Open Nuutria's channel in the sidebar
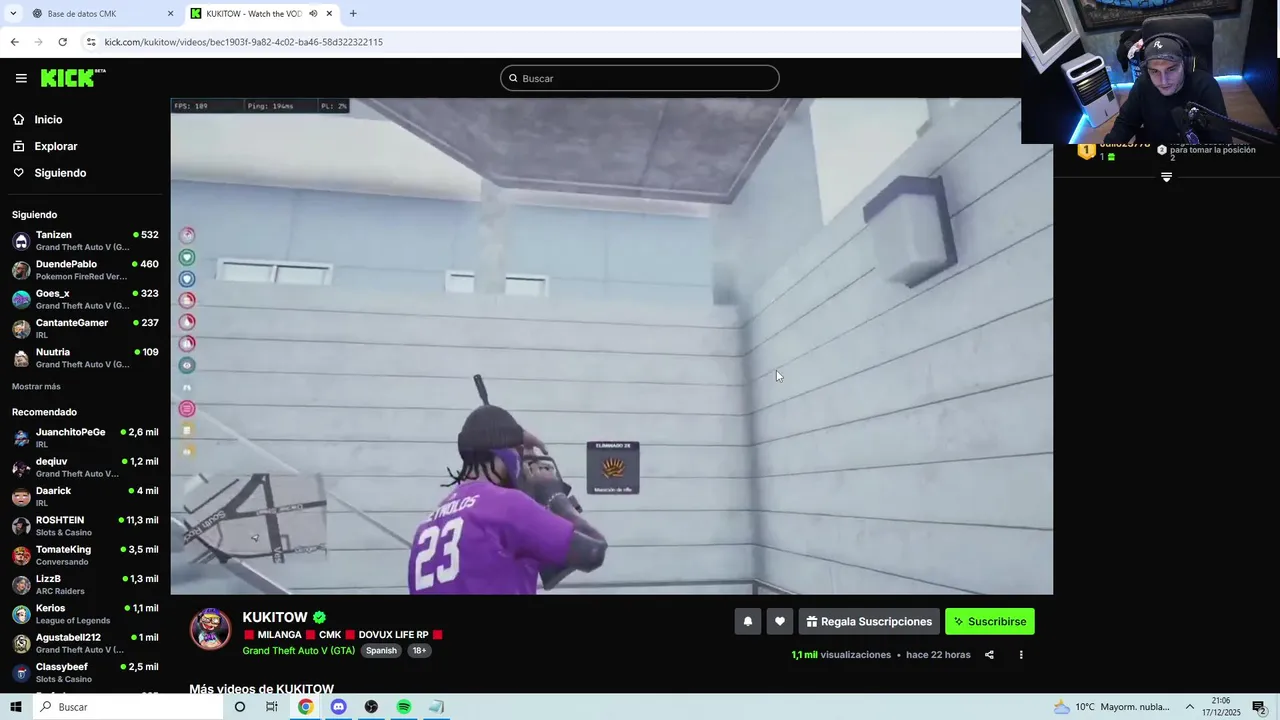Screen dimensions: 1280x720 [x=85, y=358]
